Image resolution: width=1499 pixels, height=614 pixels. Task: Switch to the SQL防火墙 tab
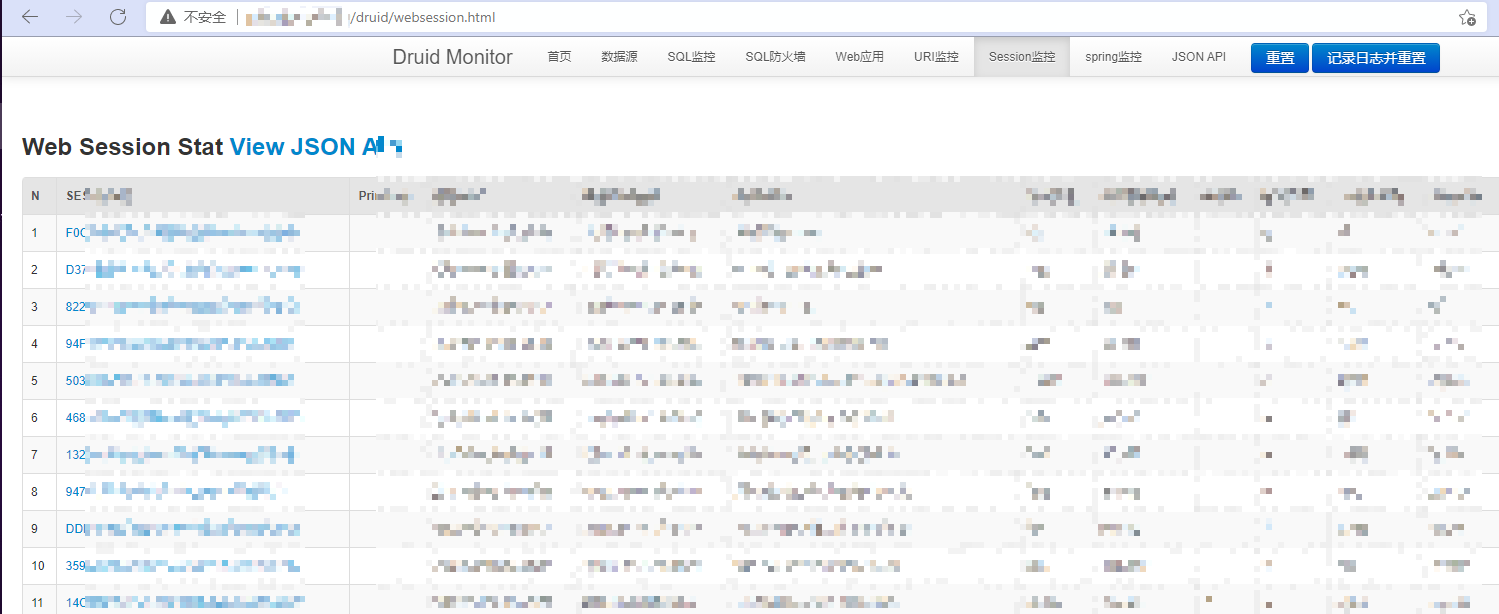coord(775,57)
